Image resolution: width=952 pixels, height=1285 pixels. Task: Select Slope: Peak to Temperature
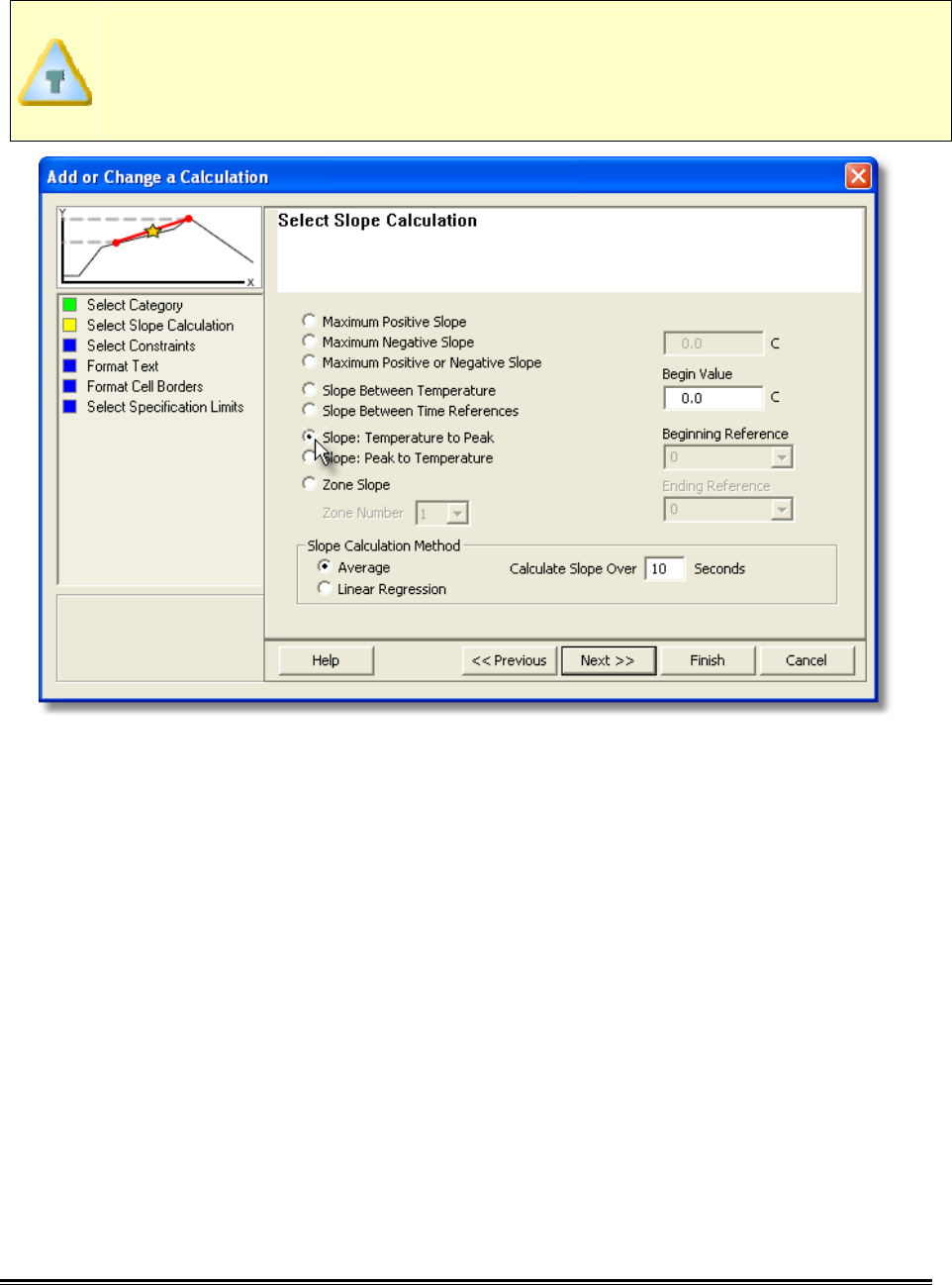(x=309, y=457)
